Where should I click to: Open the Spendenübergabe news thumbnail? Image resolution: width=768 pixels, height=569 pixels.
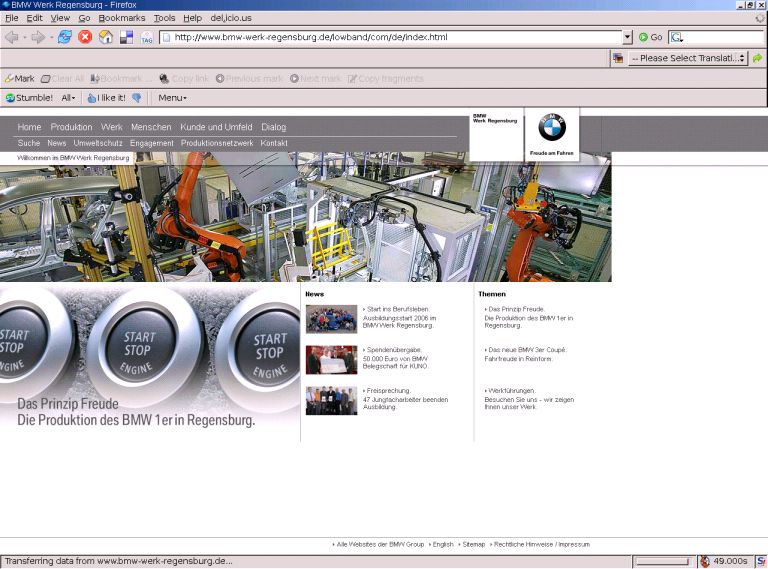[332, 360]
